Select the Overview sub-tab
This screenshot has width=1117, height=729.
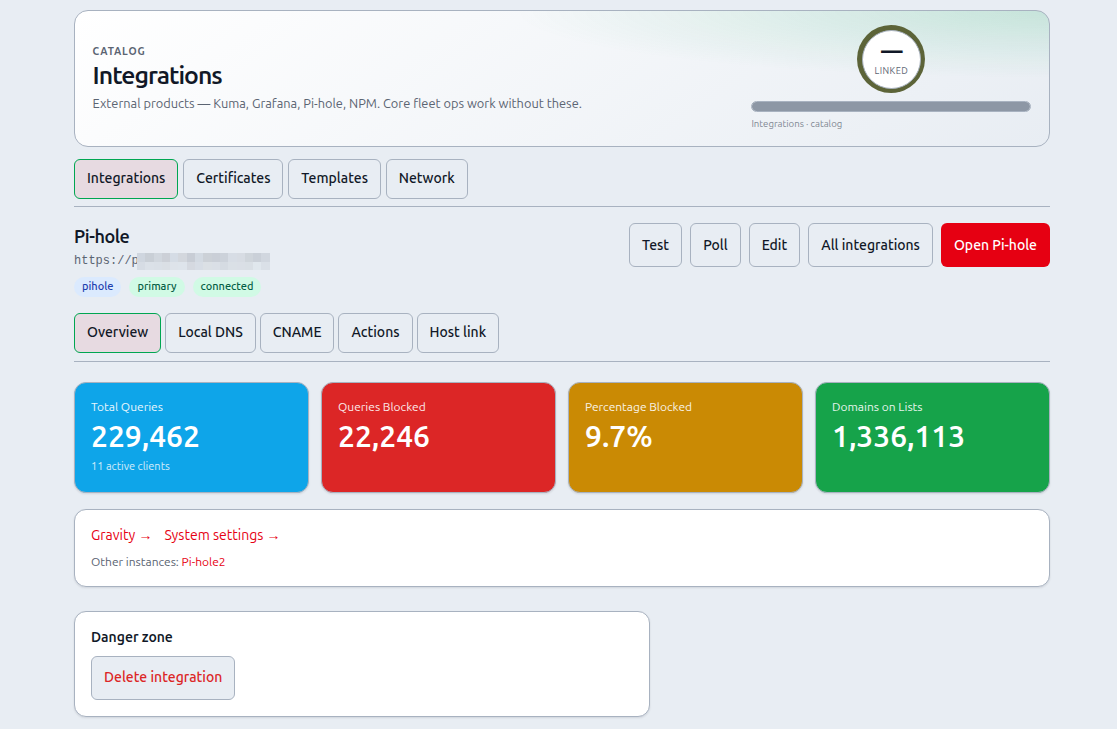point(118,332)
